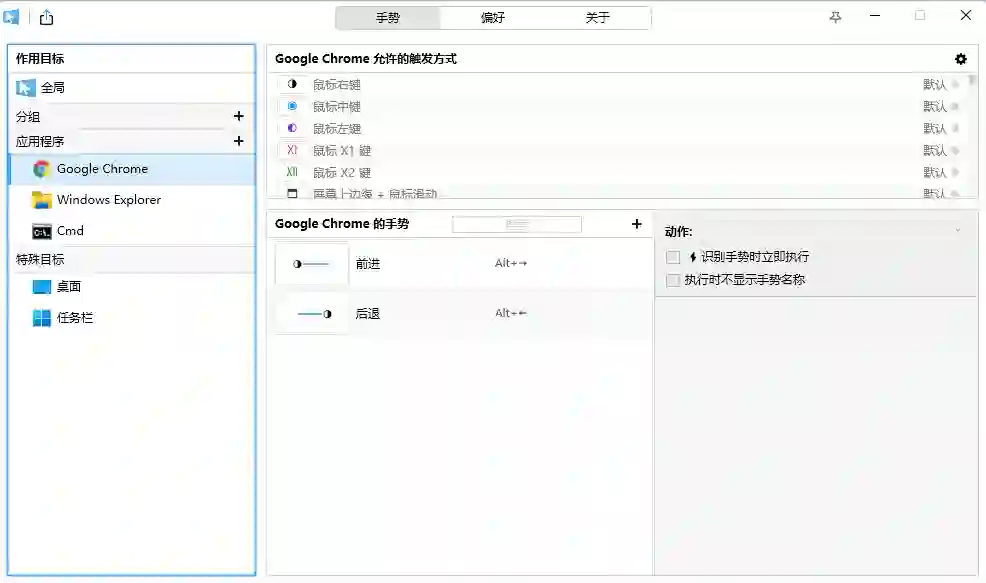Select 全局 target
Screen dimensions: 986x583
click(132, 88)
